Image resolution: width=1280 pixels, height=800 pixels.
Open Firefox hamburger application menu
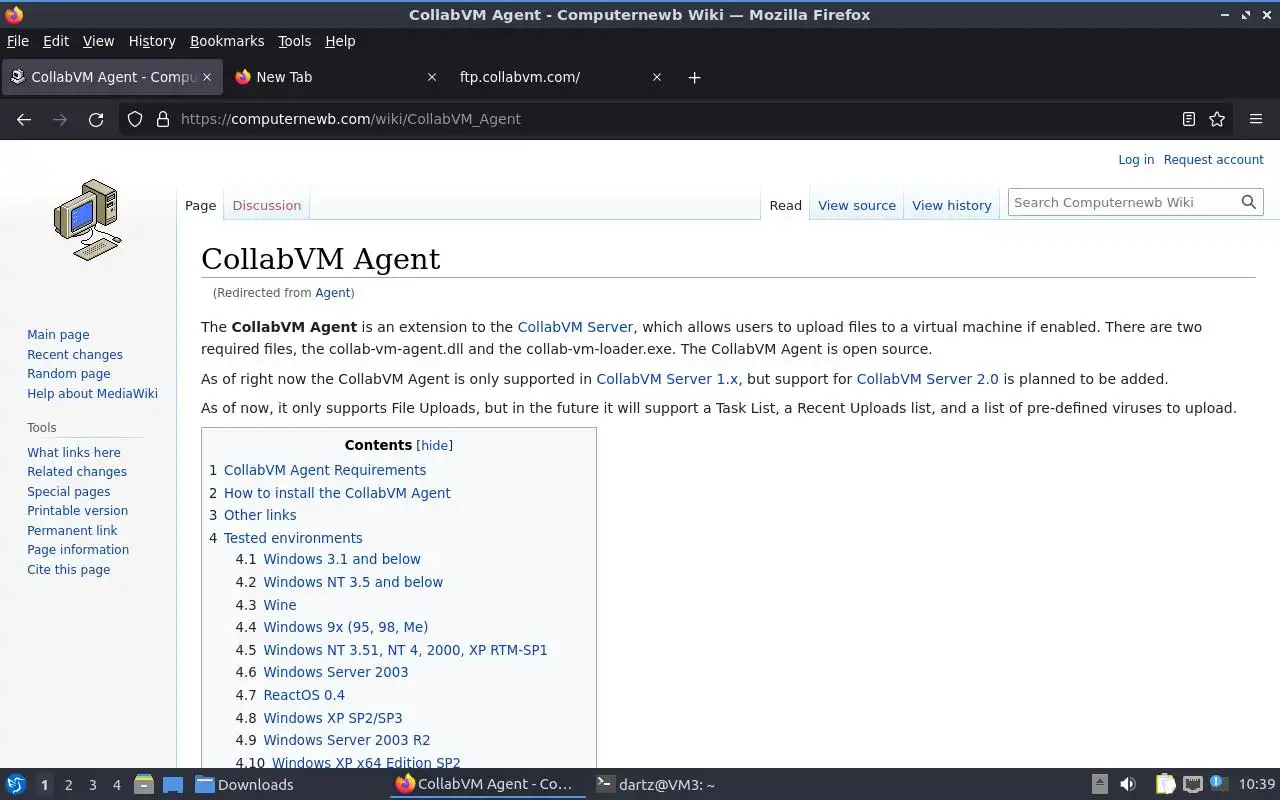click(x=1256, y=119)
